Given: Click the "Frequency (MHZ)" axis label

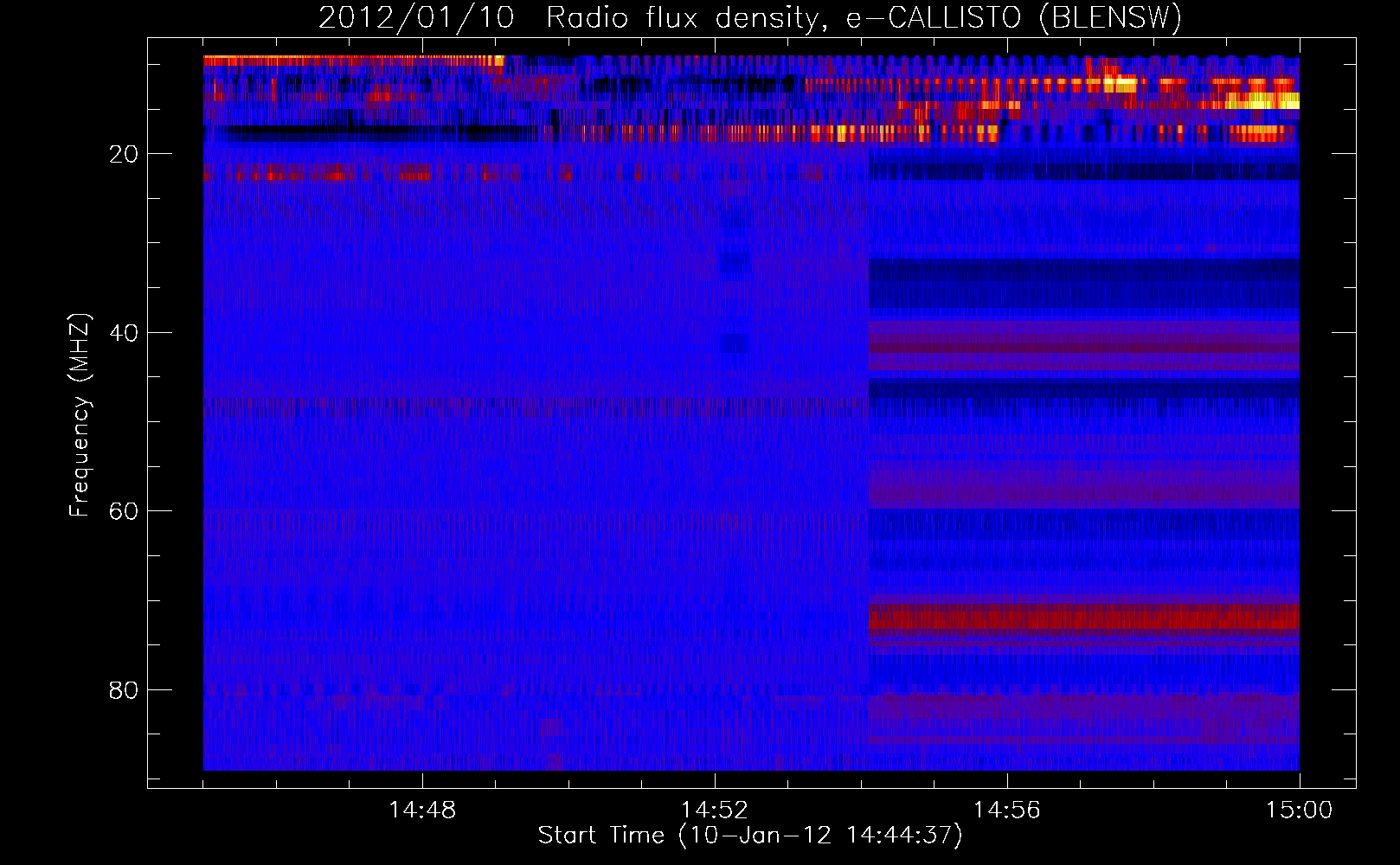Looking at the screenshot, I should [79, 415].
